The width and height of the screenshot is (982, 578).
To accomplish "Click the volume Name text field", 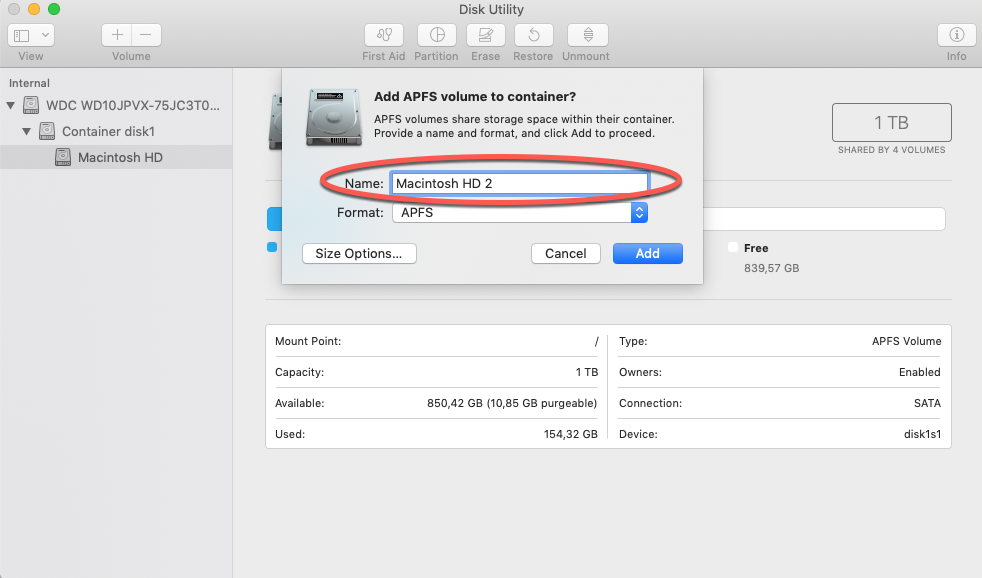I will [x=519, y=184].
